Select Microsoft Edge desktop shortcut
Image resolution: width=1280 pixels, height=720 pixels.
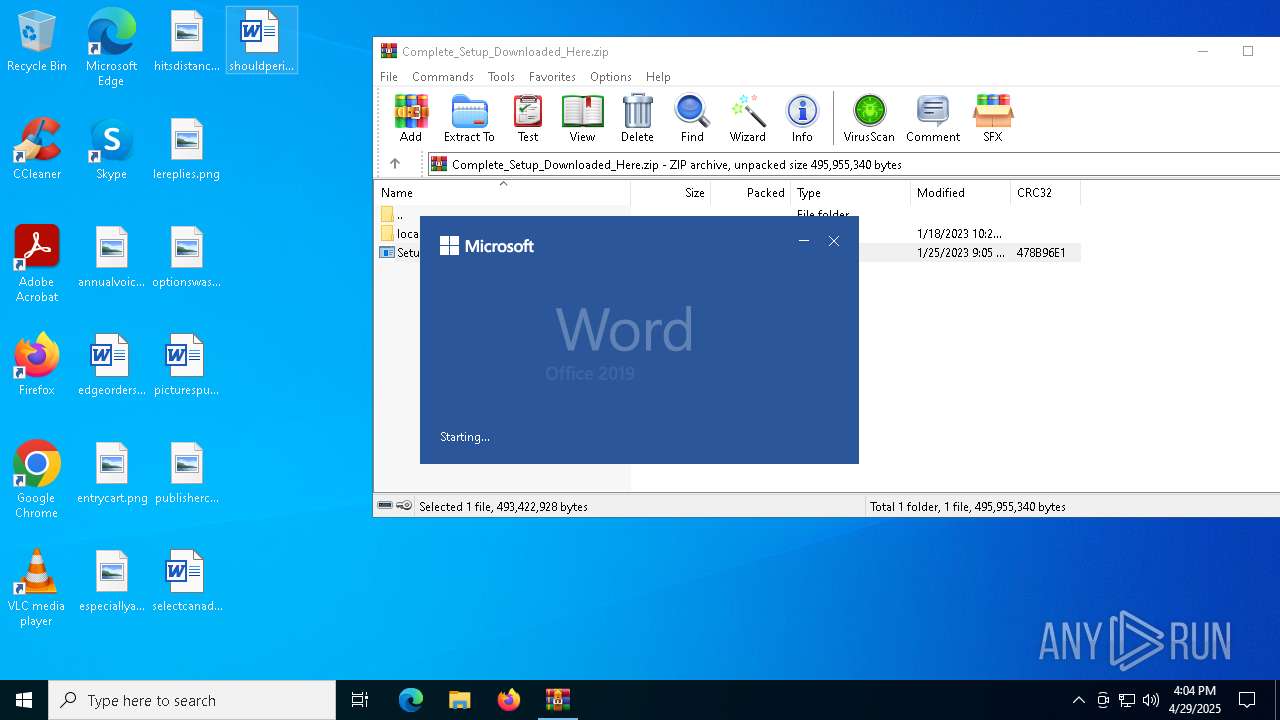[111, 48]
